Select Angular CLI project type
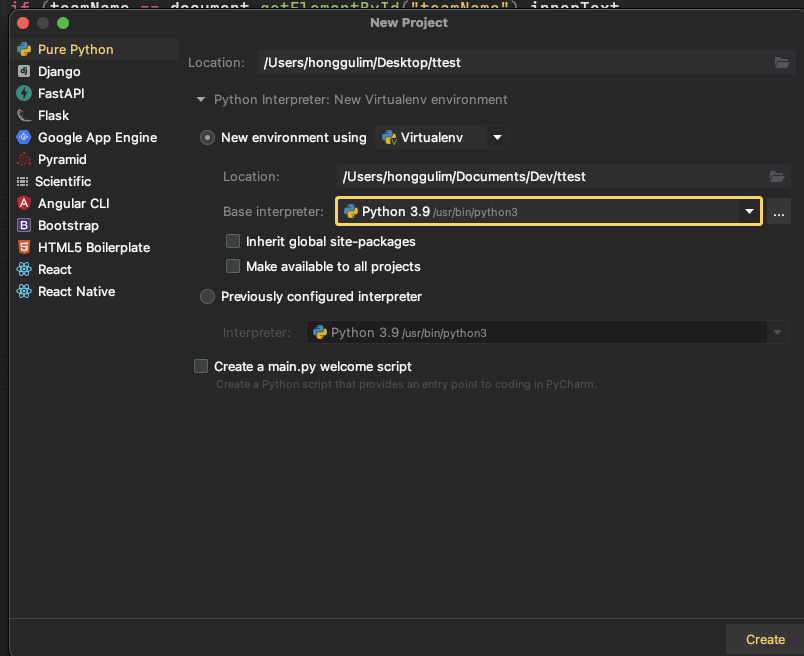Screen dimensions: 804x656 pos(95,203)
